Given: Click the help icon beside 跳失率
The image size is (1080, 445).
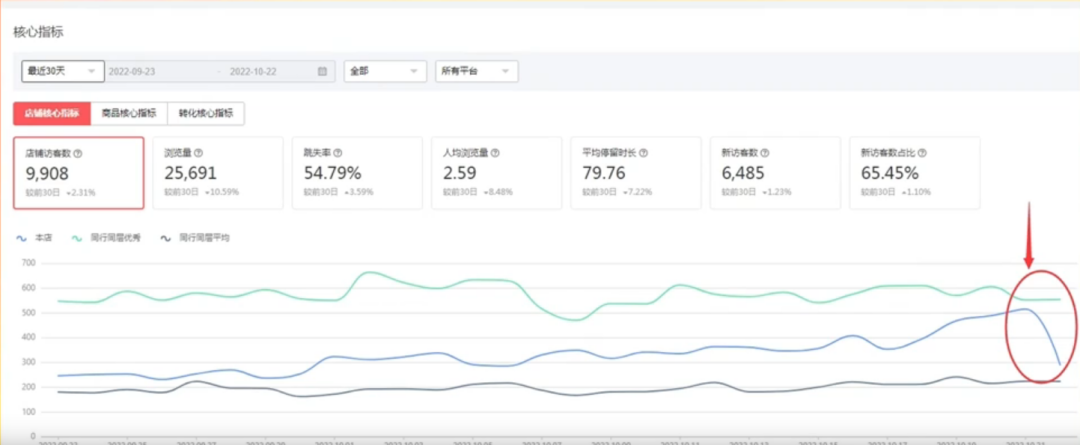Looking at the screenshot, I should click(x=337, y=154).
